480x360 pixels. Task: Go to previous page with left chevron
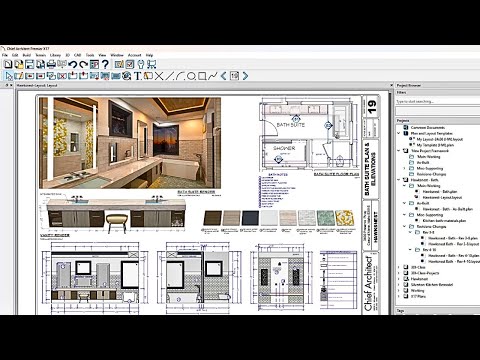pyautogui.click(x=223, y=76)
